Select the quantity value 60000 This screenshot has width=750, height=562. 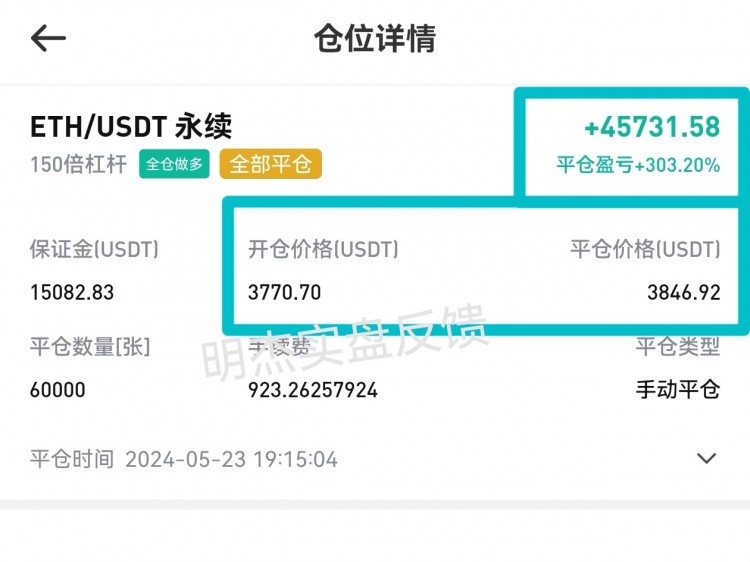[x=58, y=390]
